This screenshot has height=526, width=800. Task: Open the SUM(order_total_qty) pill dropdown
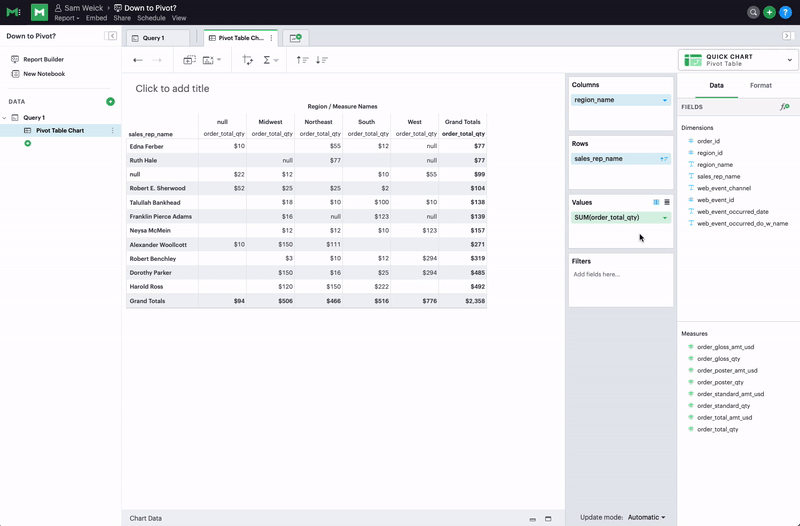point(665,217)
